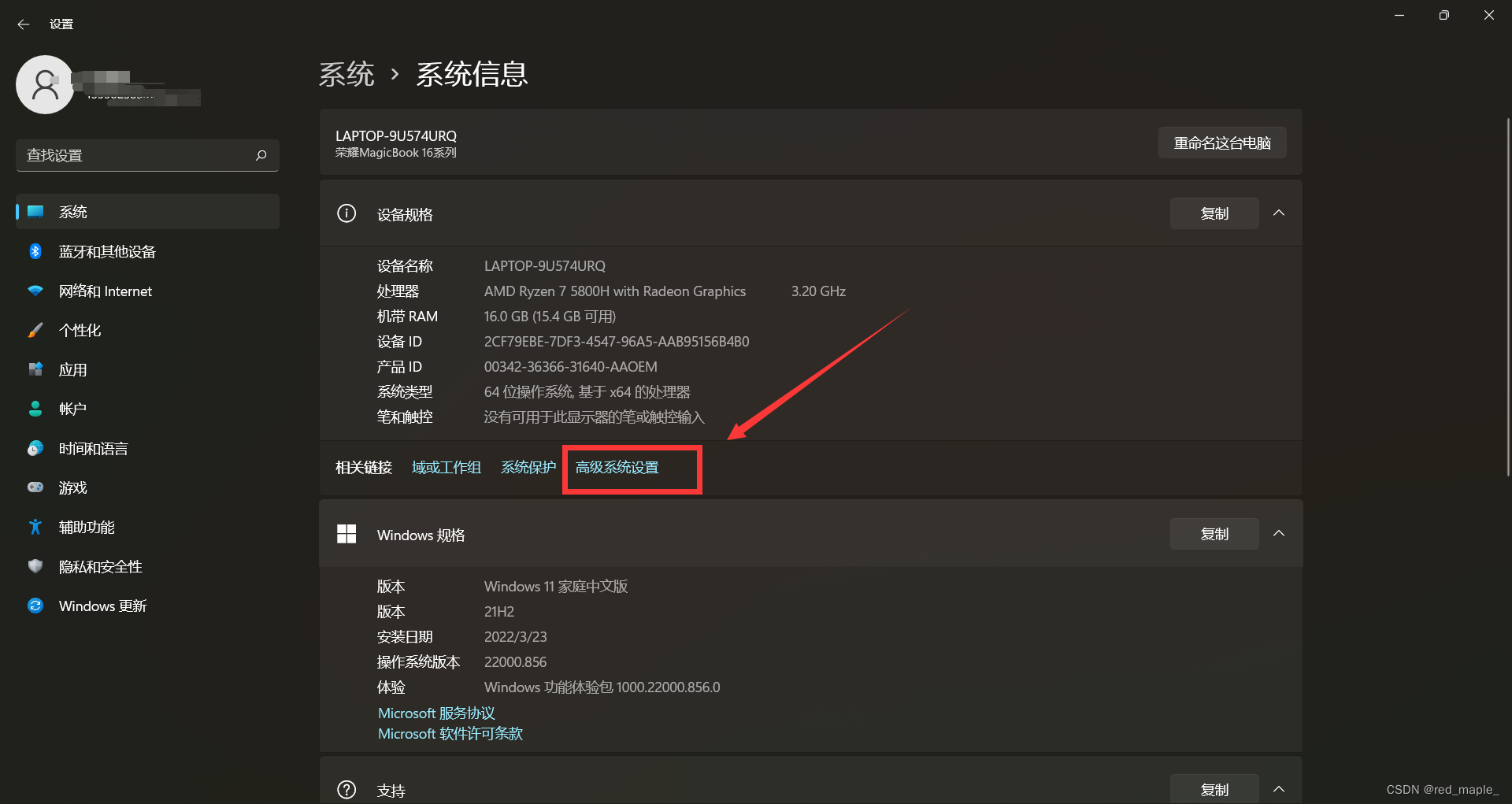Click 系统 in the breadcrumb title
Viewport: 1512px width, 804px height.
click(x=346, y=74)
